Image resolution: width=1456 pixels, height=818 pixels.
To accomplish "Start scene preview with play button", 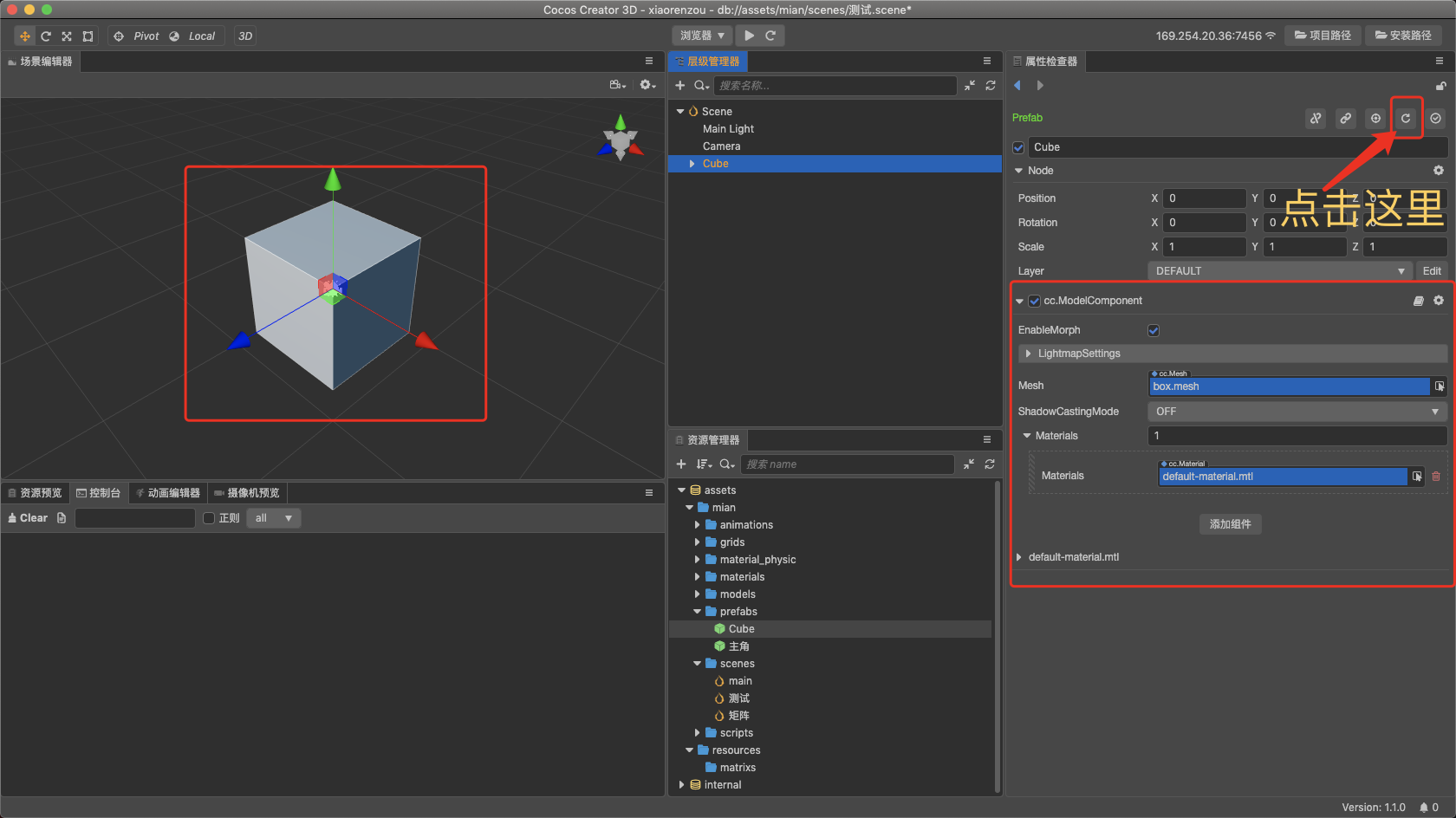I will (x=749, y=36).
